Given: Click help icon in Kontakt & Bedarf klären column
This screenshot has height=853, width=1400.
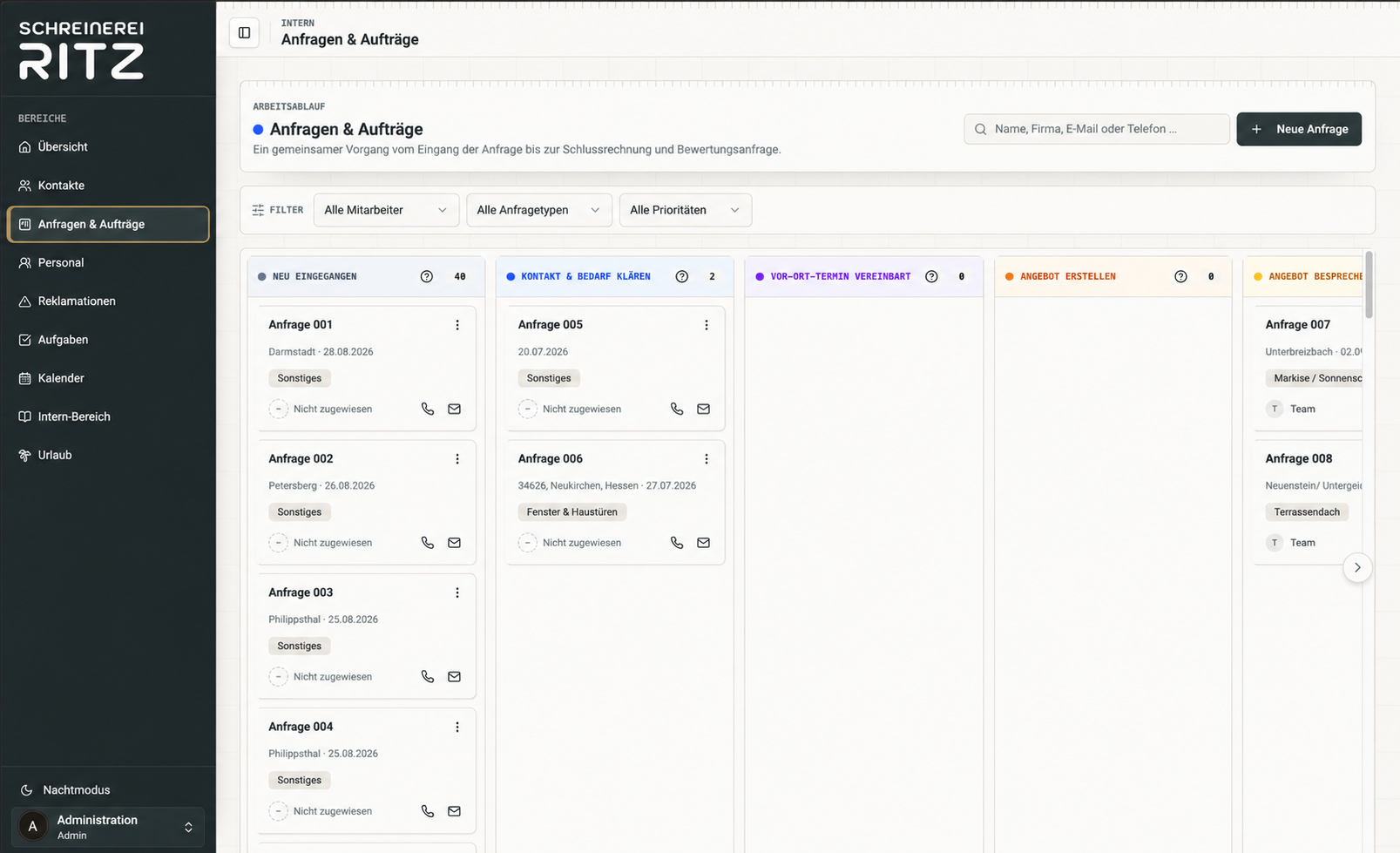Looking at the screenshot, I should (x=682, y=276).
